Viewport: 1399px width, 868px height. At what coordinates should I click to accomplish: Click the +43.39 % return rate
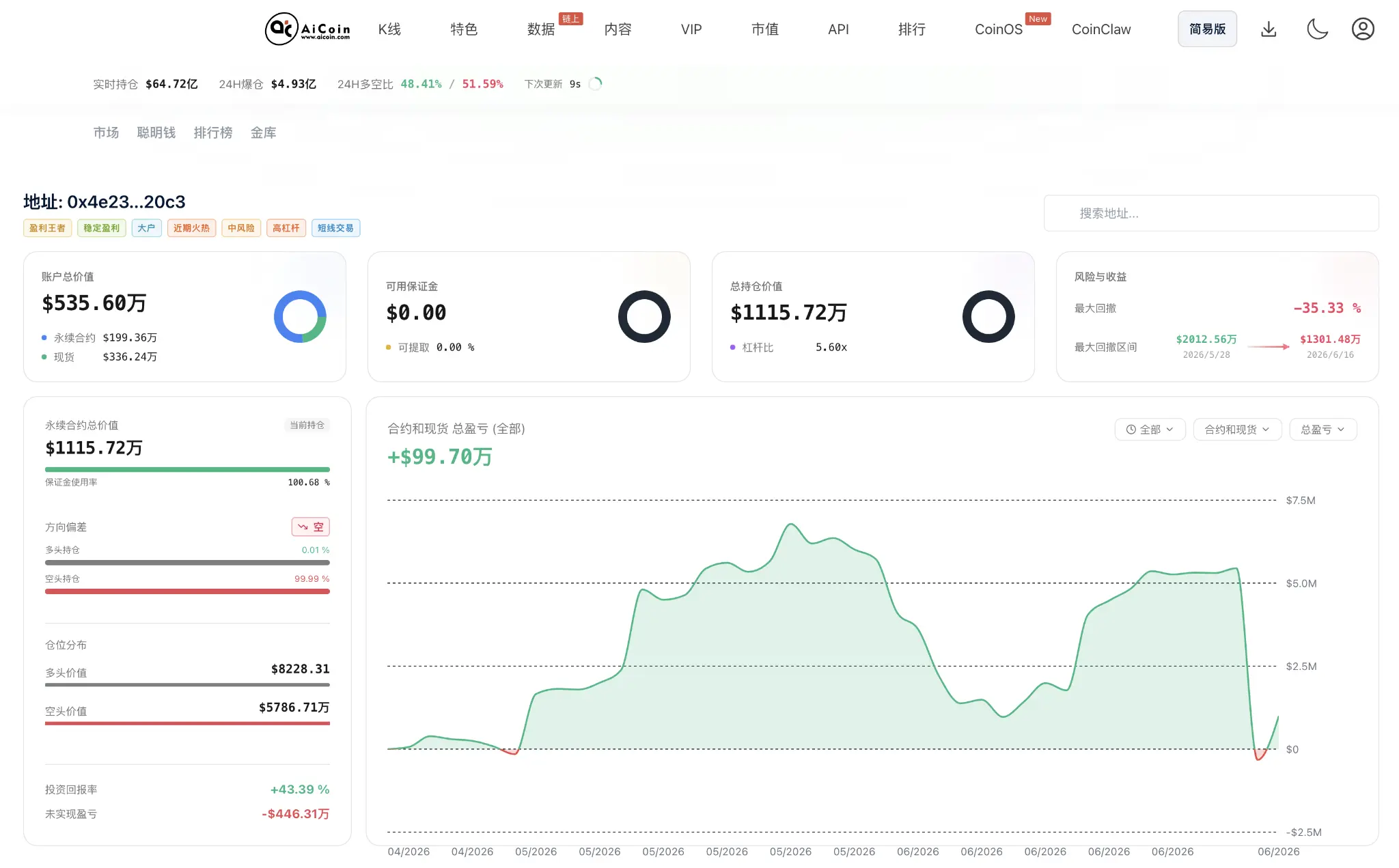click(300, 789)
